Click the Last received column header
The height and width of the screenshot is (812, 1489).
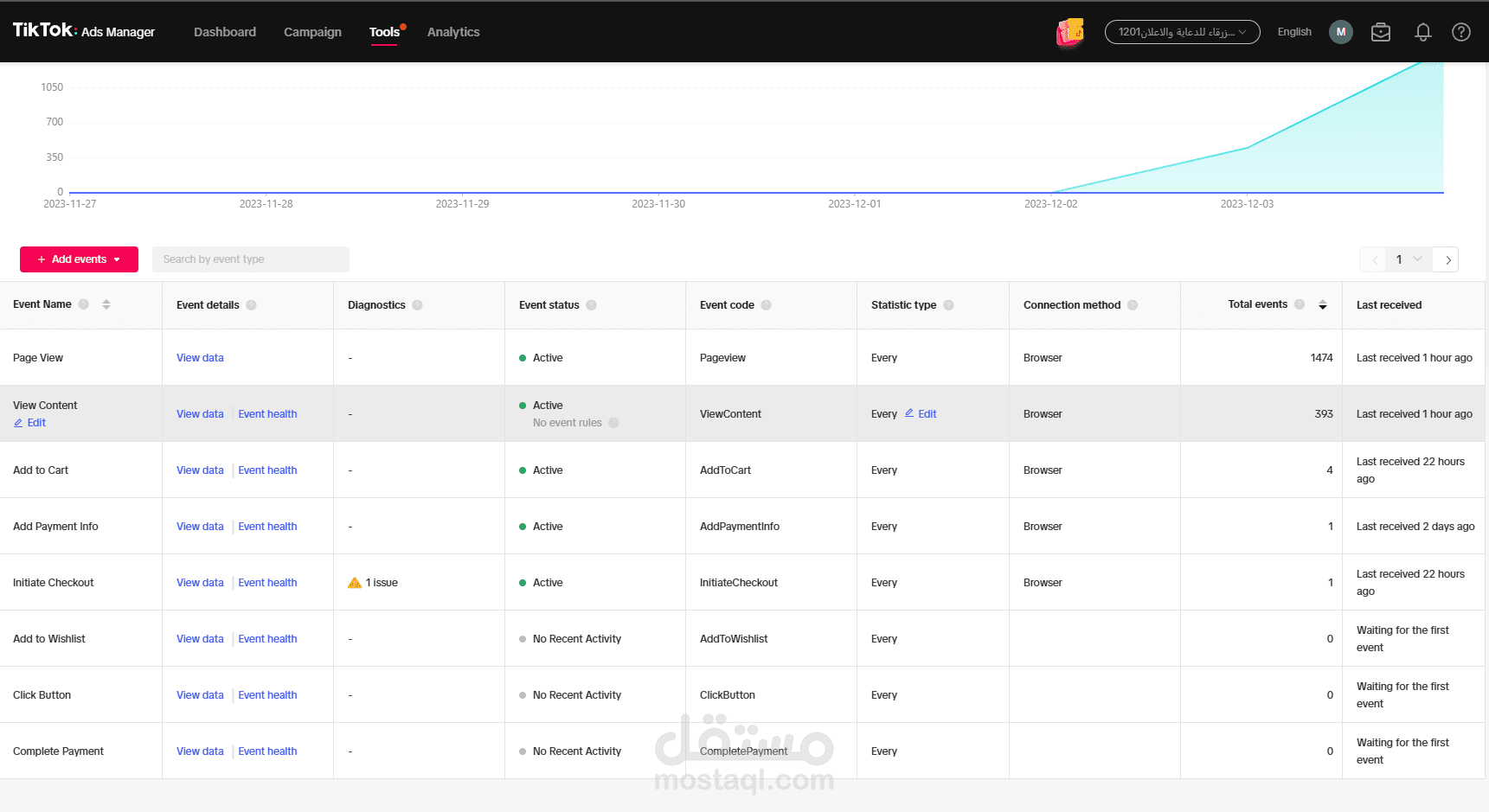click(x=1389, y=305)
